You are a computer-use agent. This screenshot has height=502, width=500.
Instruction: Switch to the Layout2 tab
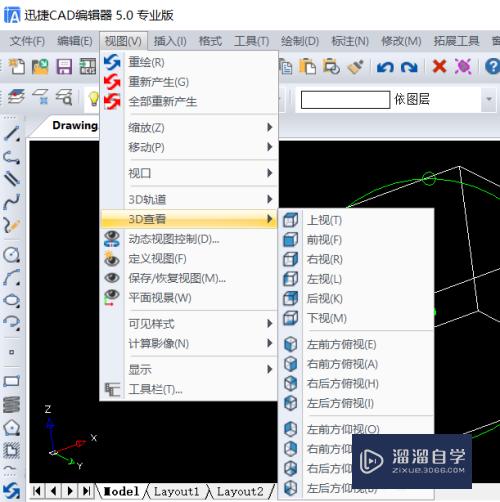click(240, 491)
